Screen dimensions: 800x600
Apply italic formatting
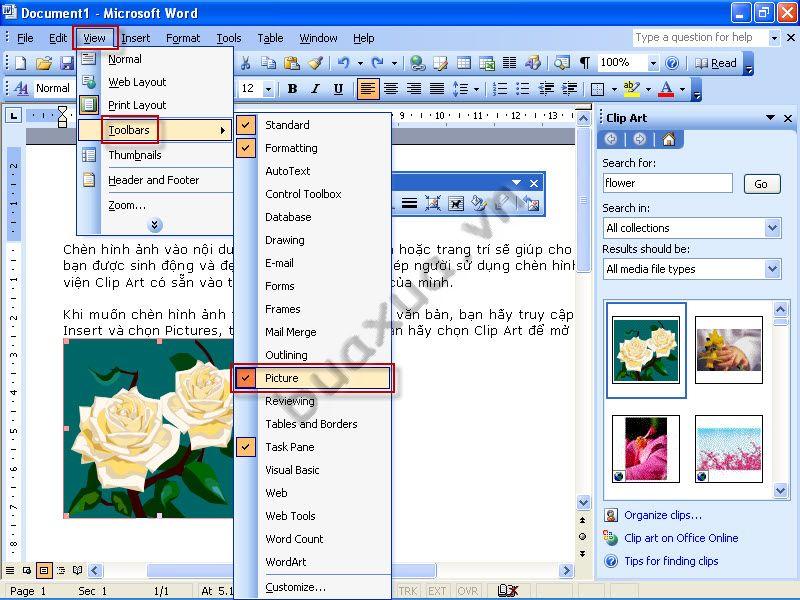click(x=315, y=89)
